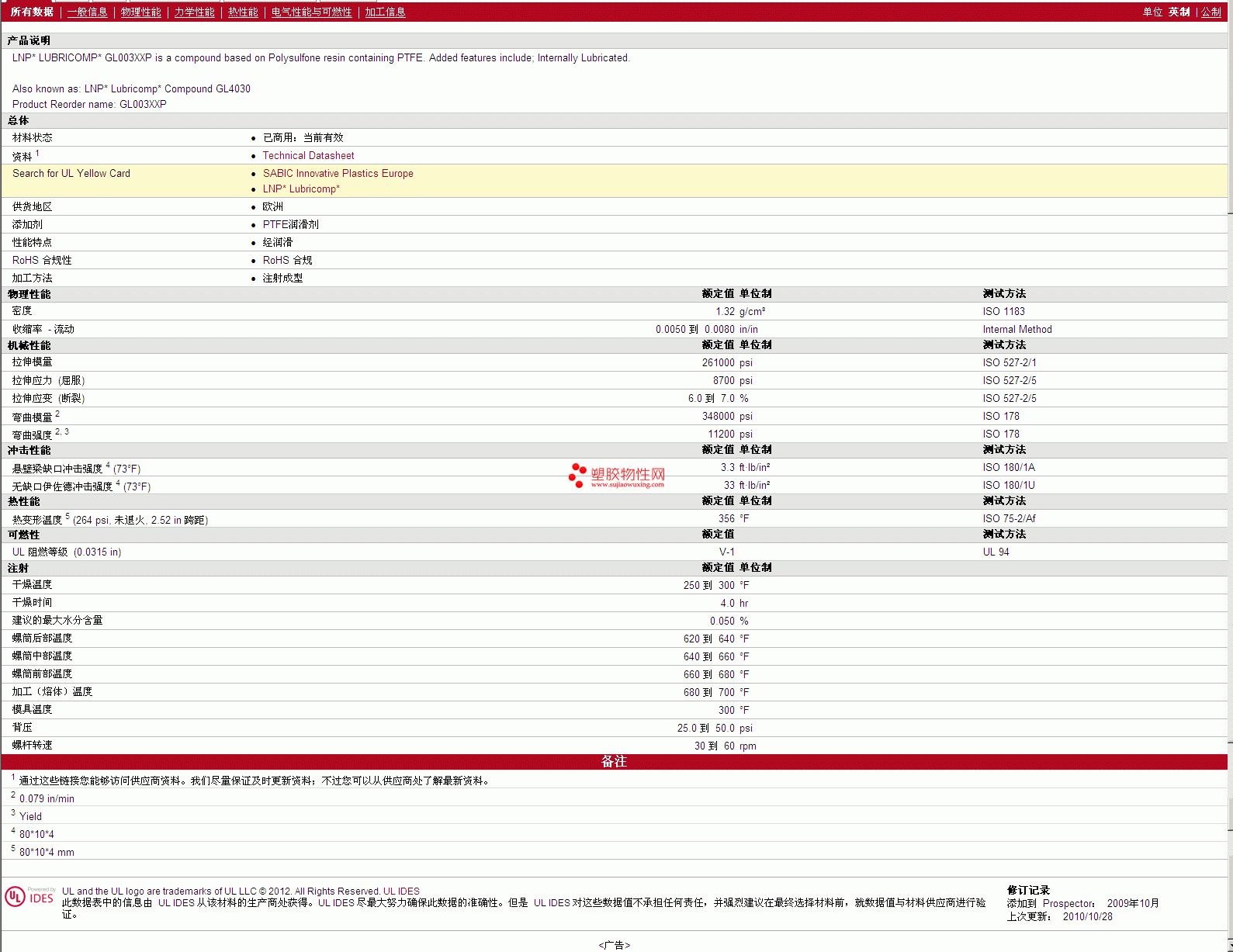Click the Search for UL Yellow Card label
Image resolution: width=1233 pixels, height=952 pixels.
click(x=71, y=174)
